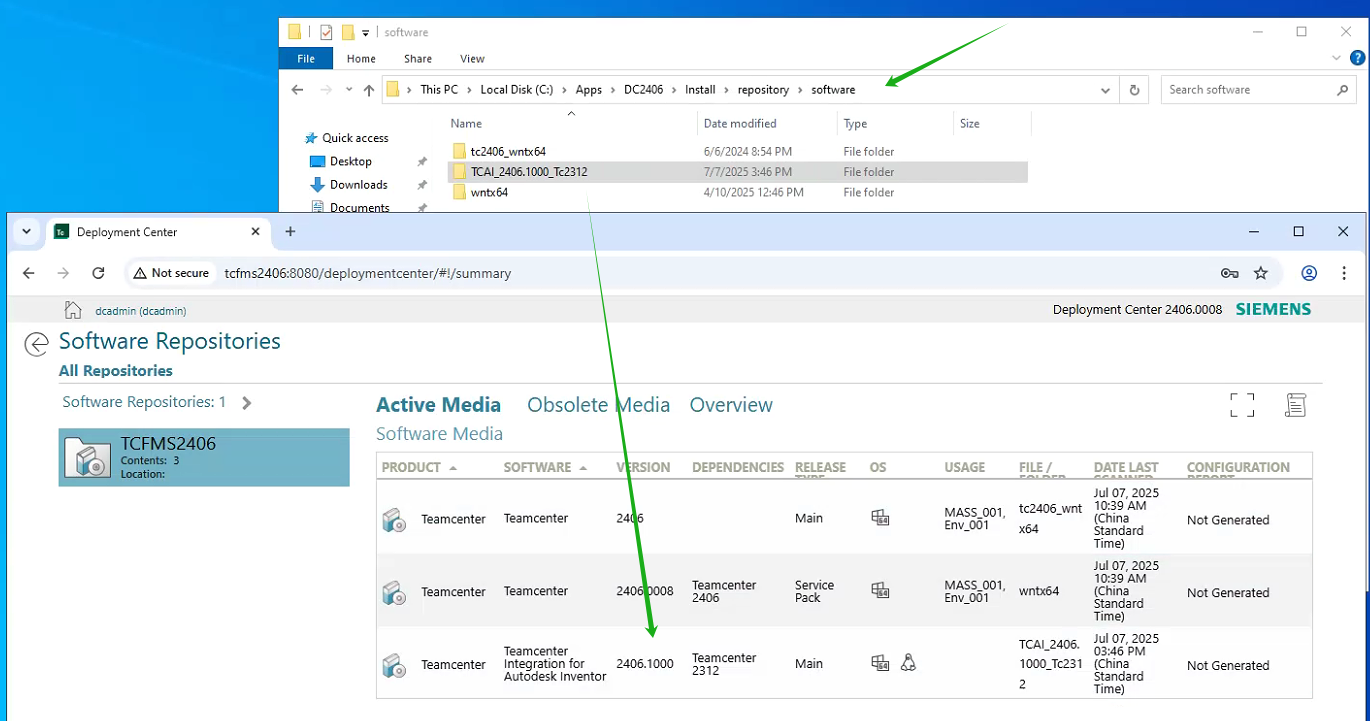1370x721 pixels.
Task: Switch to the Overview tab
Action: coord(731,405)
